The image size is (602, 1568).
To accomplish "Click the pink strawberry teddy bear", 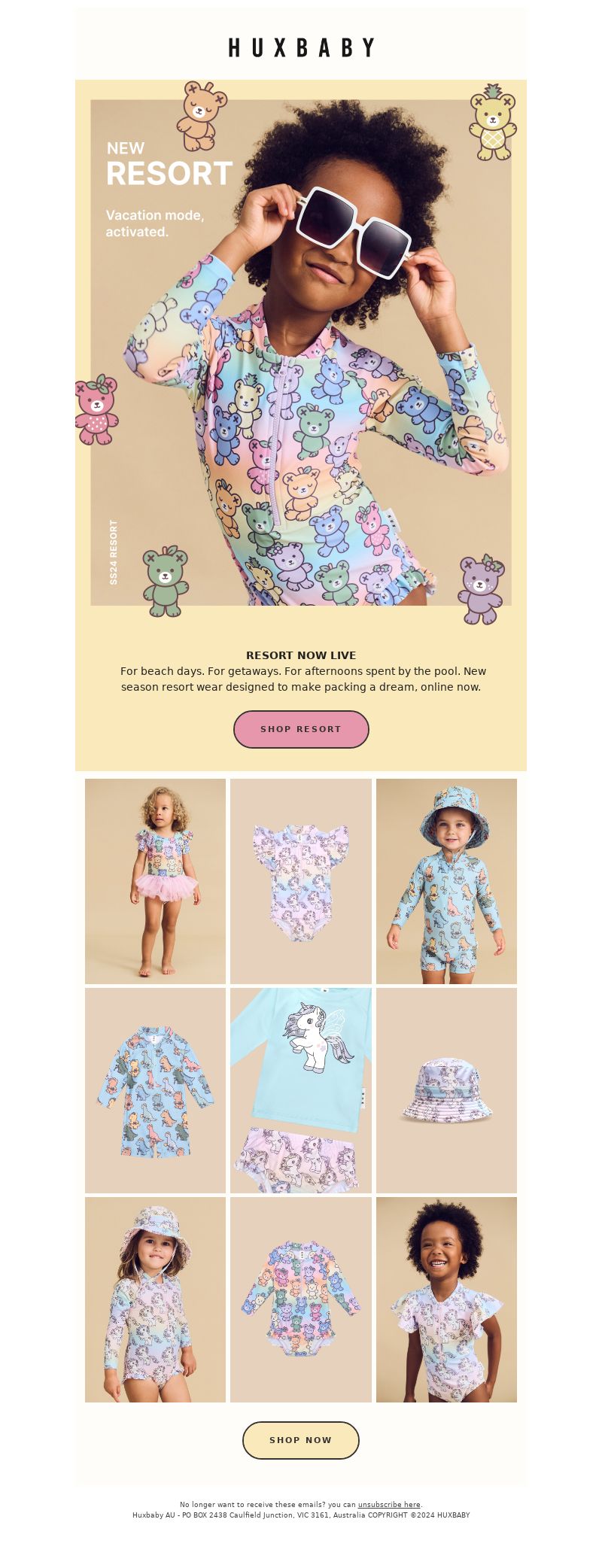I will coord(96,409).
